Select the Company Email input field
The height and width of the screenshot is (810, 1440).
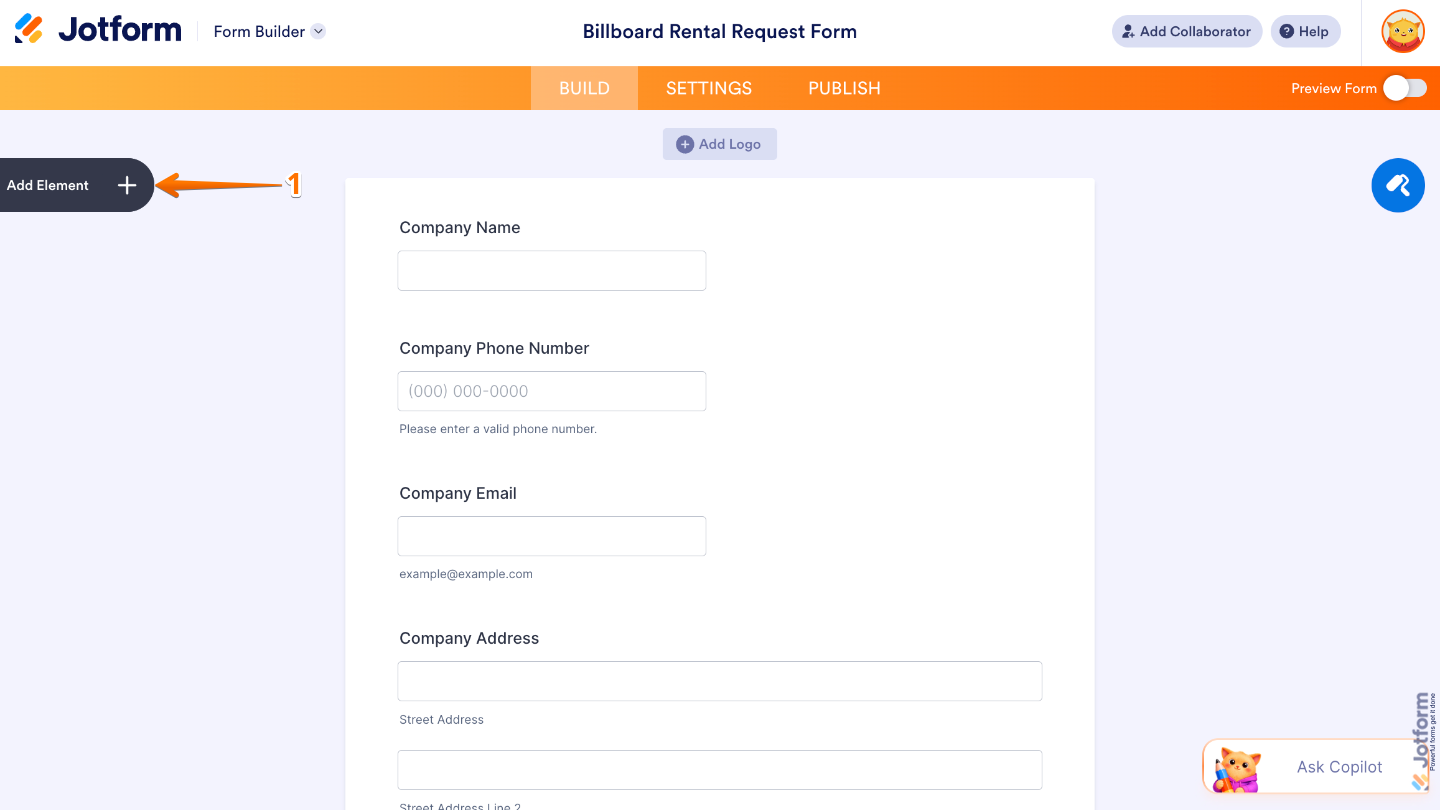pyautogui.click(x=551, y=536)
